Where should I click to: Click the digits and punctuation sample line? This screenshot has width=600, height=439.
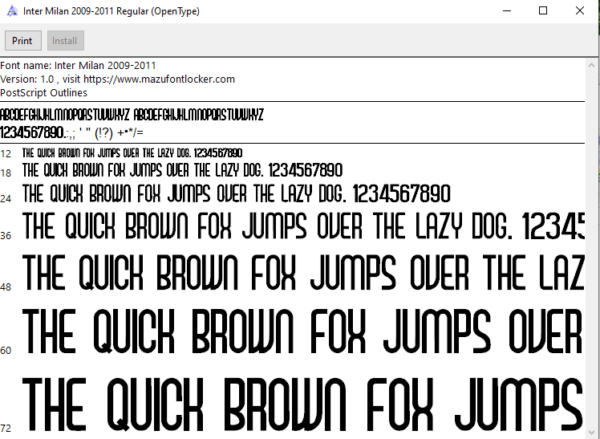72,133
